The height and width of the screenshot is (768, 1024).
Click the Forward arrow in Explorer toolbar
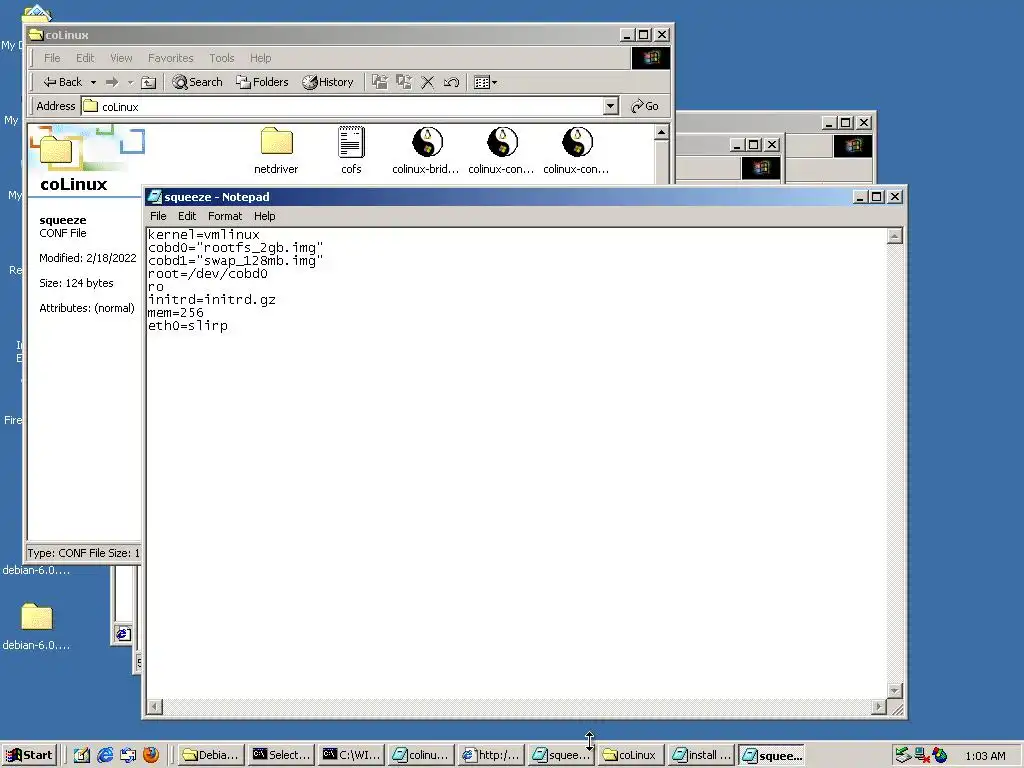point(112,82)
